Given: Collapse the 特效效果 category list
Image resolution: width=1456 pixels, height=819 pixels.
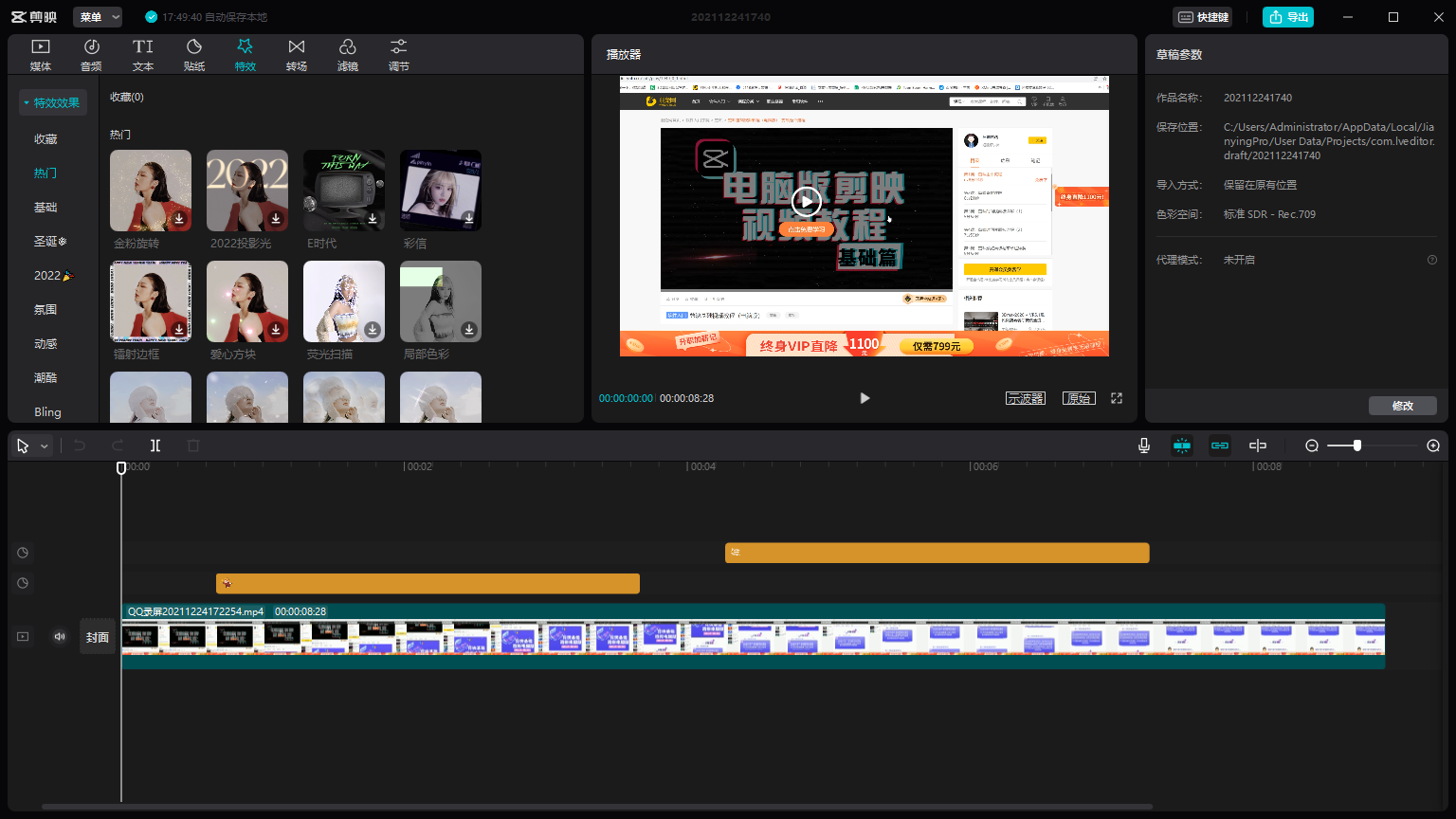Looking at the screenshot, I should pos(53,102).
